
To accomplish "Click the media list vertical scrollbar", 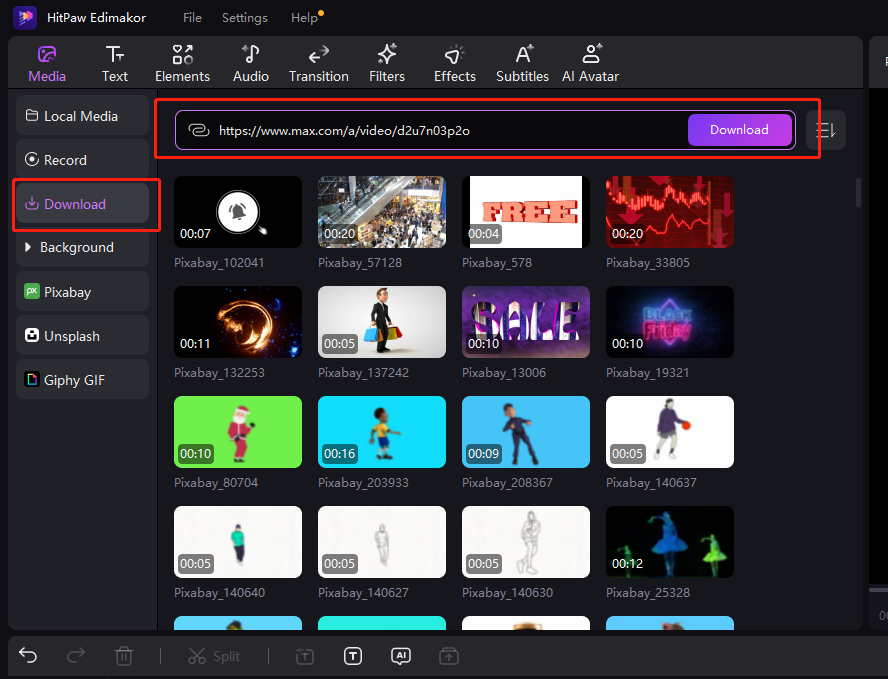I will [858, 192].
